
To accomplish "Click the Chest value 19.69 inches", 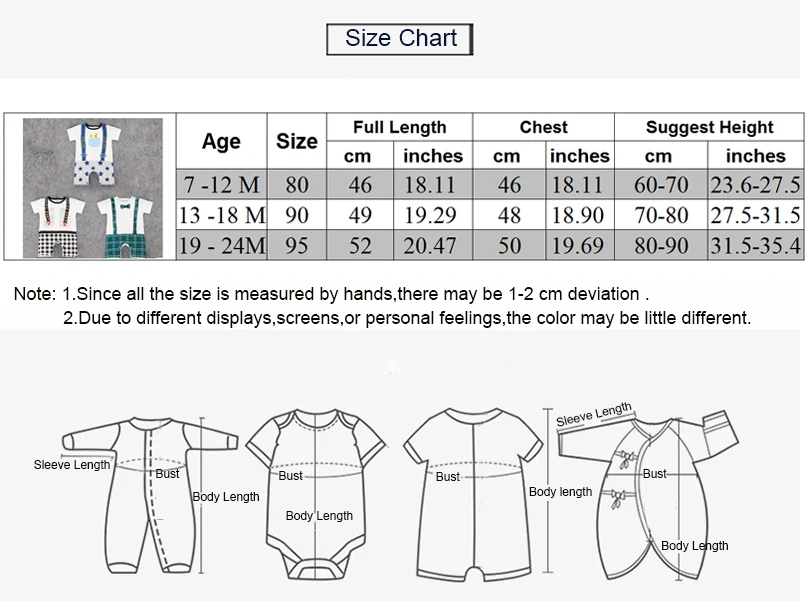I will [x=580, y=245].
